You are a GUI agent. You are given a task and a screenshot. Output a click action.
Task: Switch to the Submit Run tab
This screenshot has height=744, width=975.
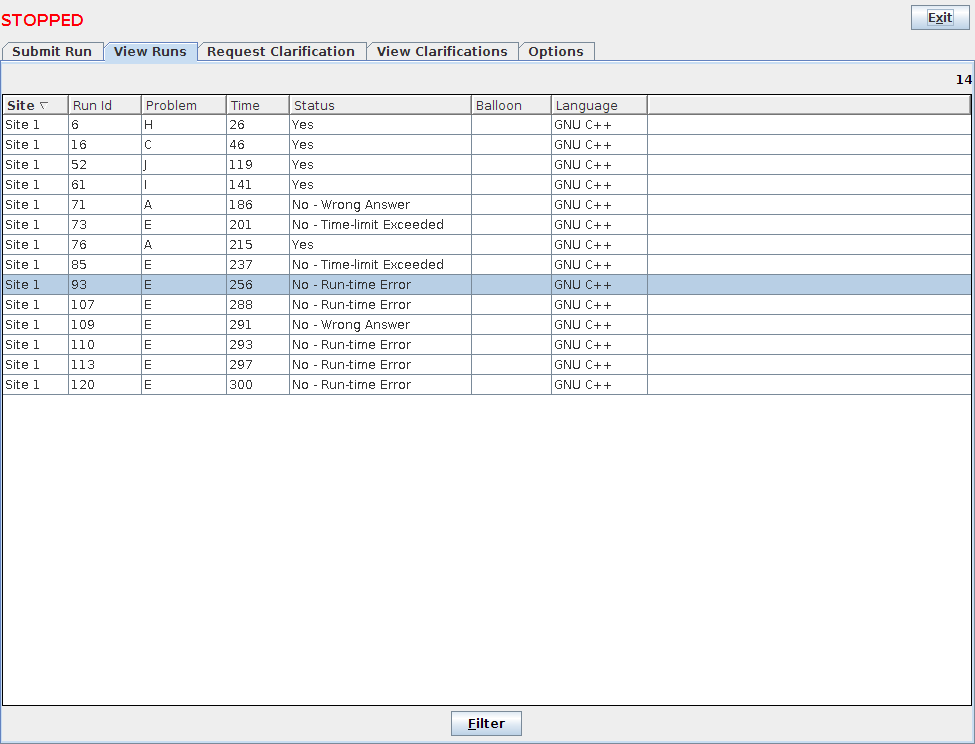coord(52,52)
